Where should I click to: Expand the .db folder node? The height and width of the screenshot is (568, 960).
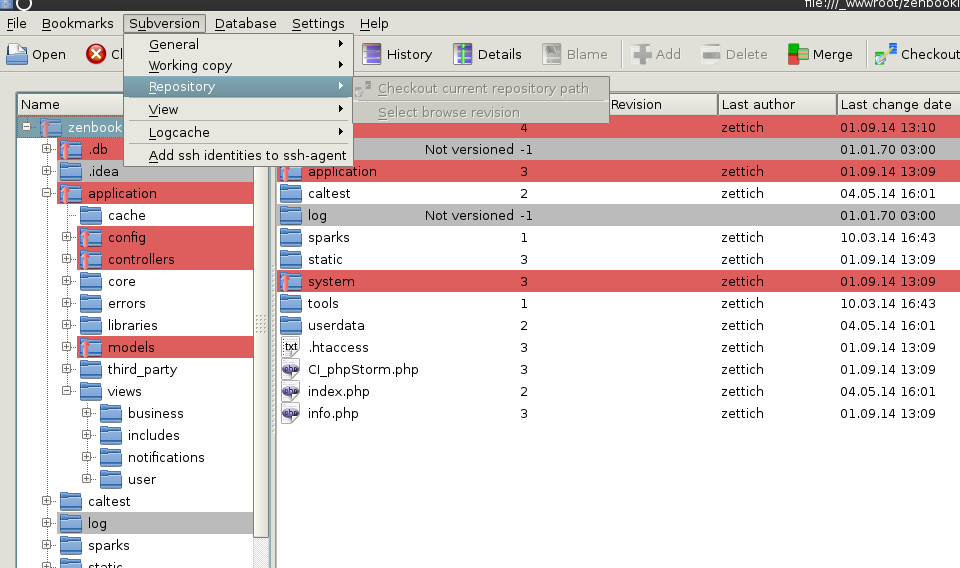[x=47, y=149]
